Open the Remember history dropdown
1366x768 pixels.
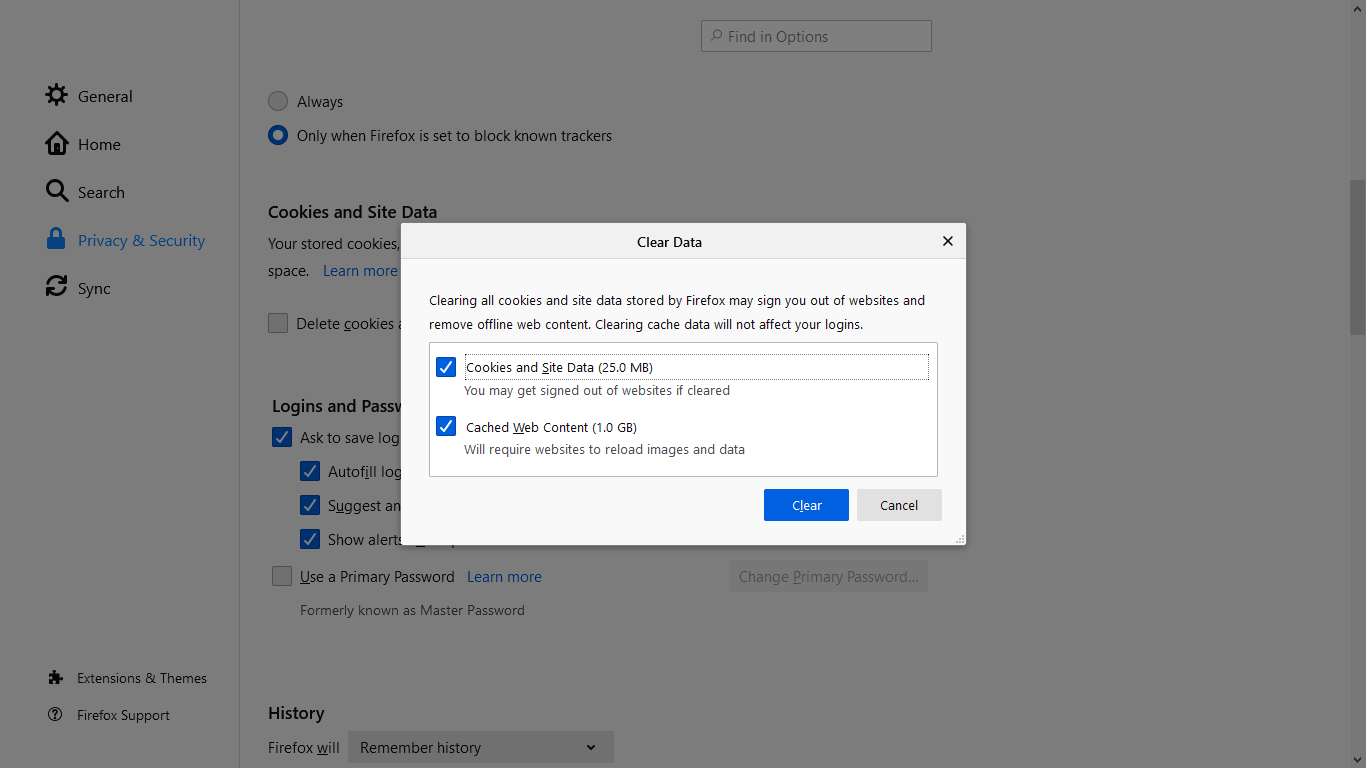click(480, 747)
